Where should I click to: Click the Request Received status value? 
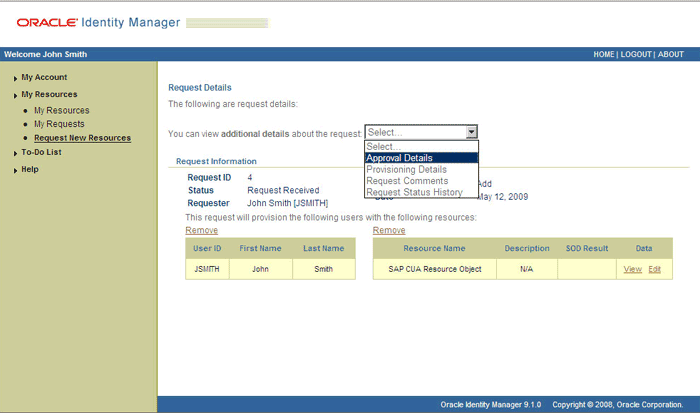[283, 190]
